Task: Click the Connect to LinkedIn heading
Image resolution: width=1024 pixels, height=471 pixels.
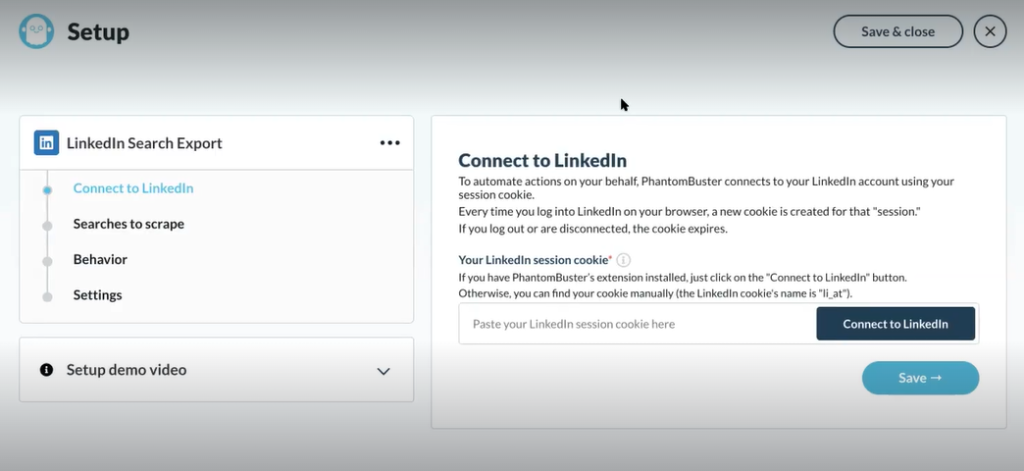Action: coord(543,160)
